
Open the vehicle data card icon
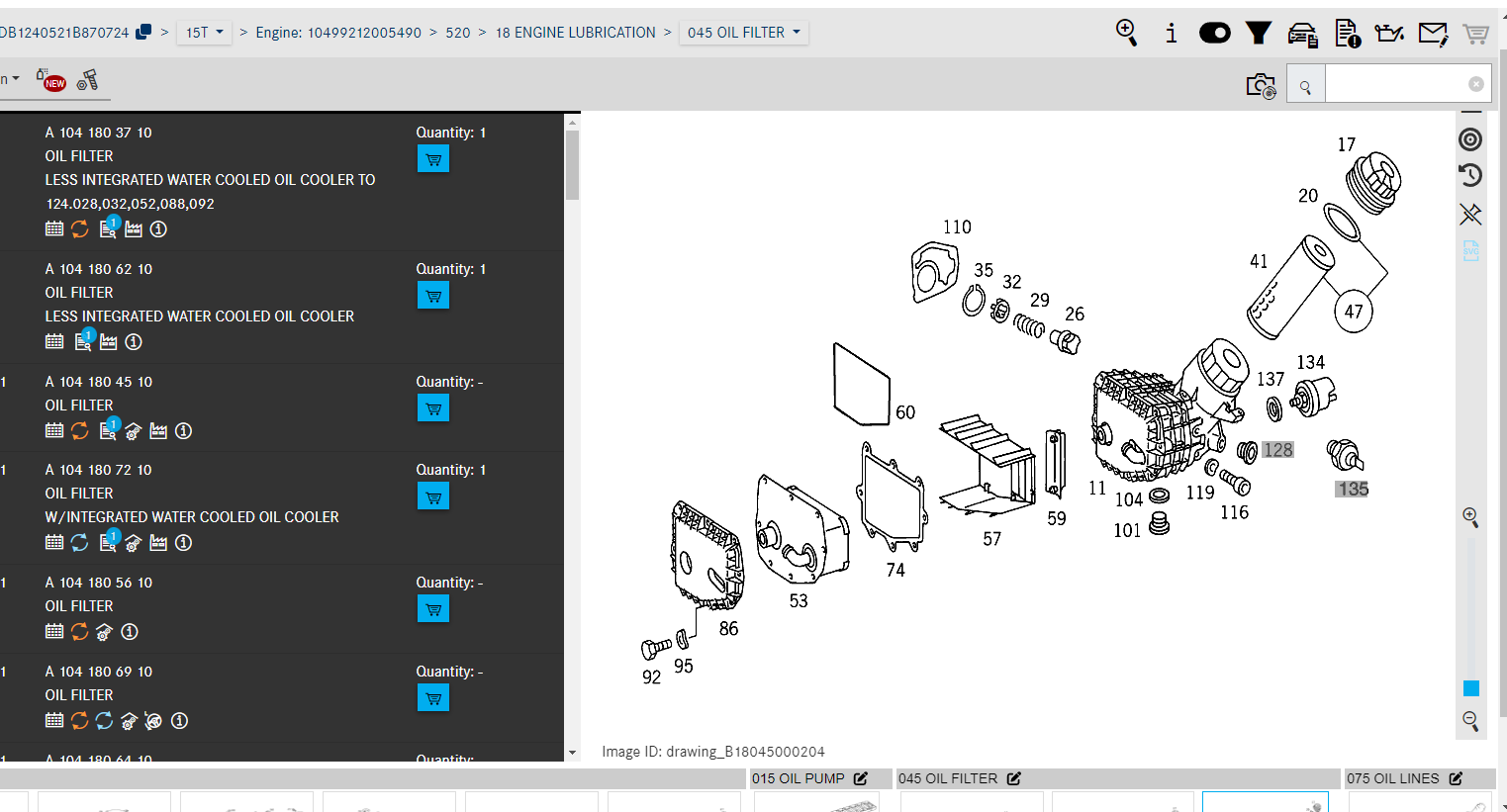click(x=1302, y=34)
